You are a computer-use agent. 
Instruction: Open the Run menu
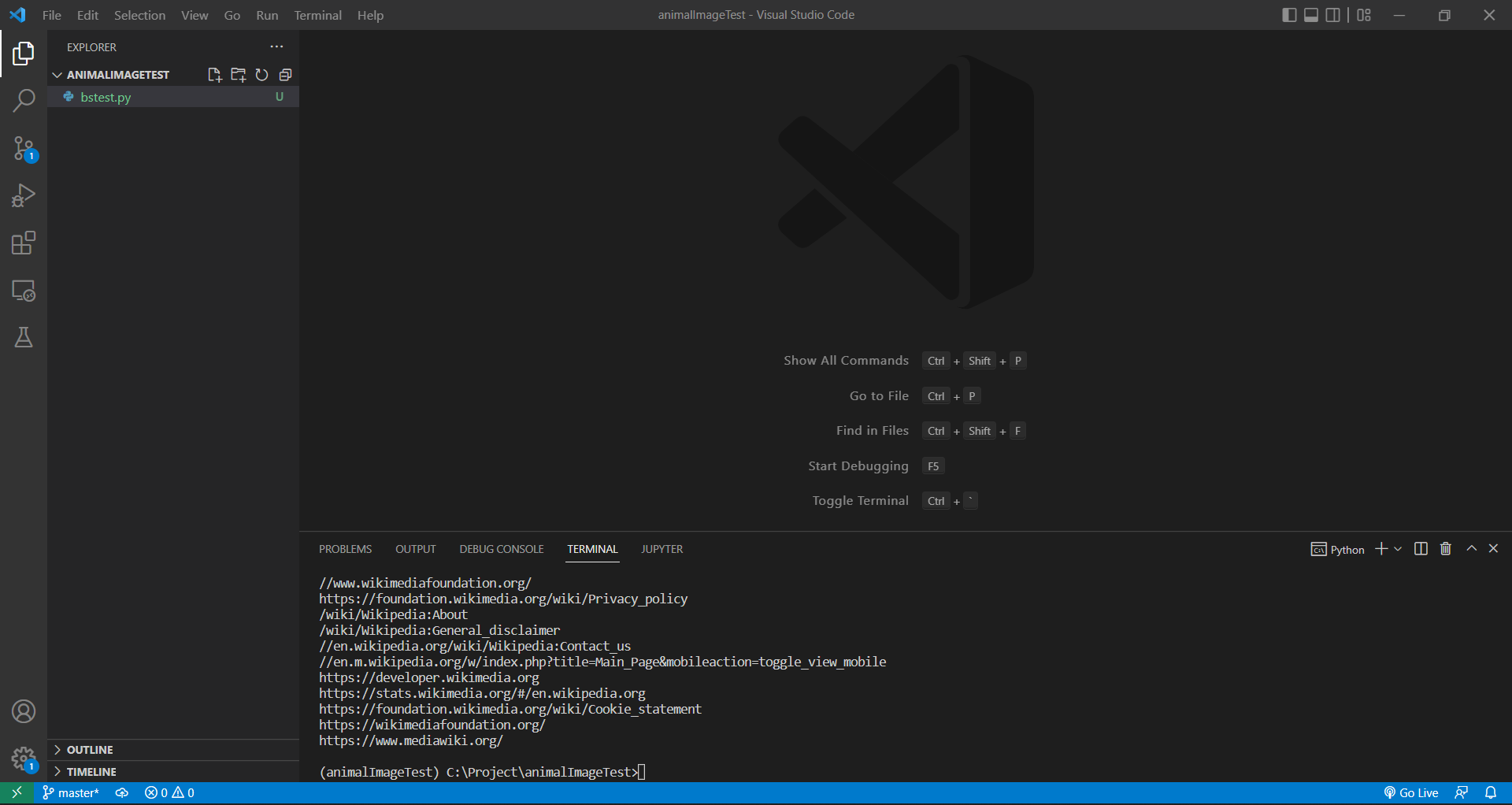[267, 15]
